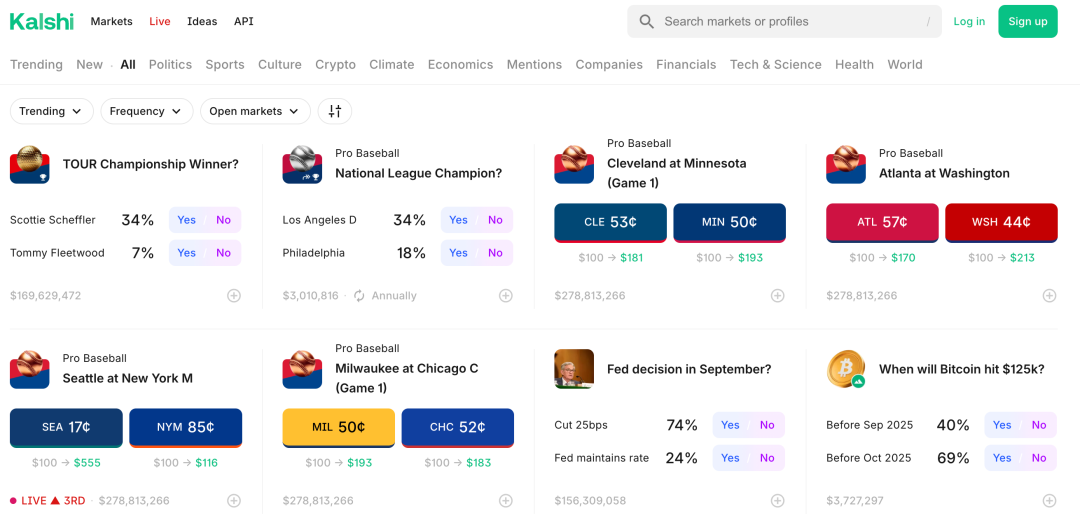
Task: Switch to the Crypto category tab
Action: (335, 64)
